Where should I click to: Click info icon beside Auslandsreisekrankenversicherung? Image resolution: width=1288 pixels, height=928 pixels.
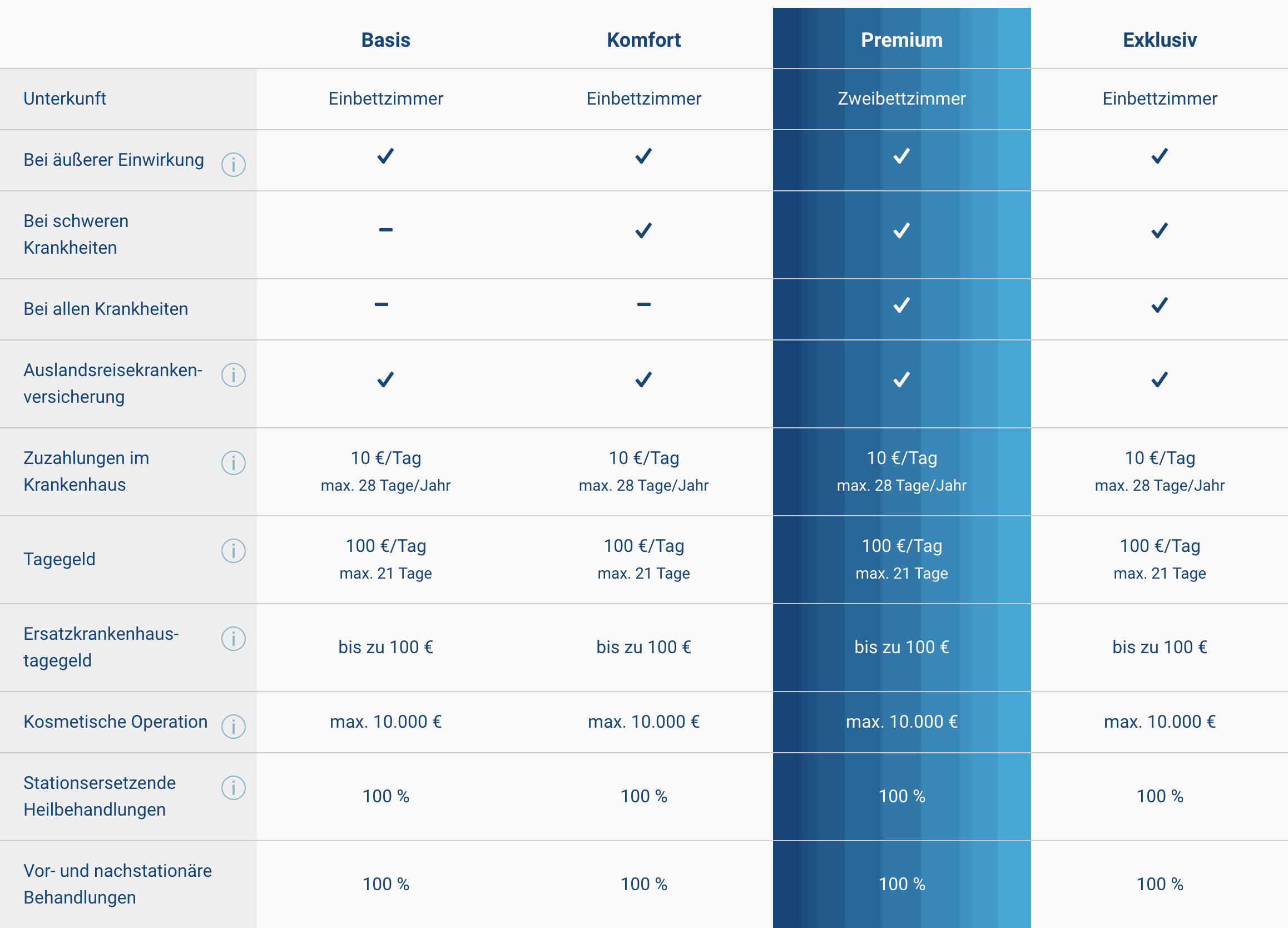[x=233, y=375]
